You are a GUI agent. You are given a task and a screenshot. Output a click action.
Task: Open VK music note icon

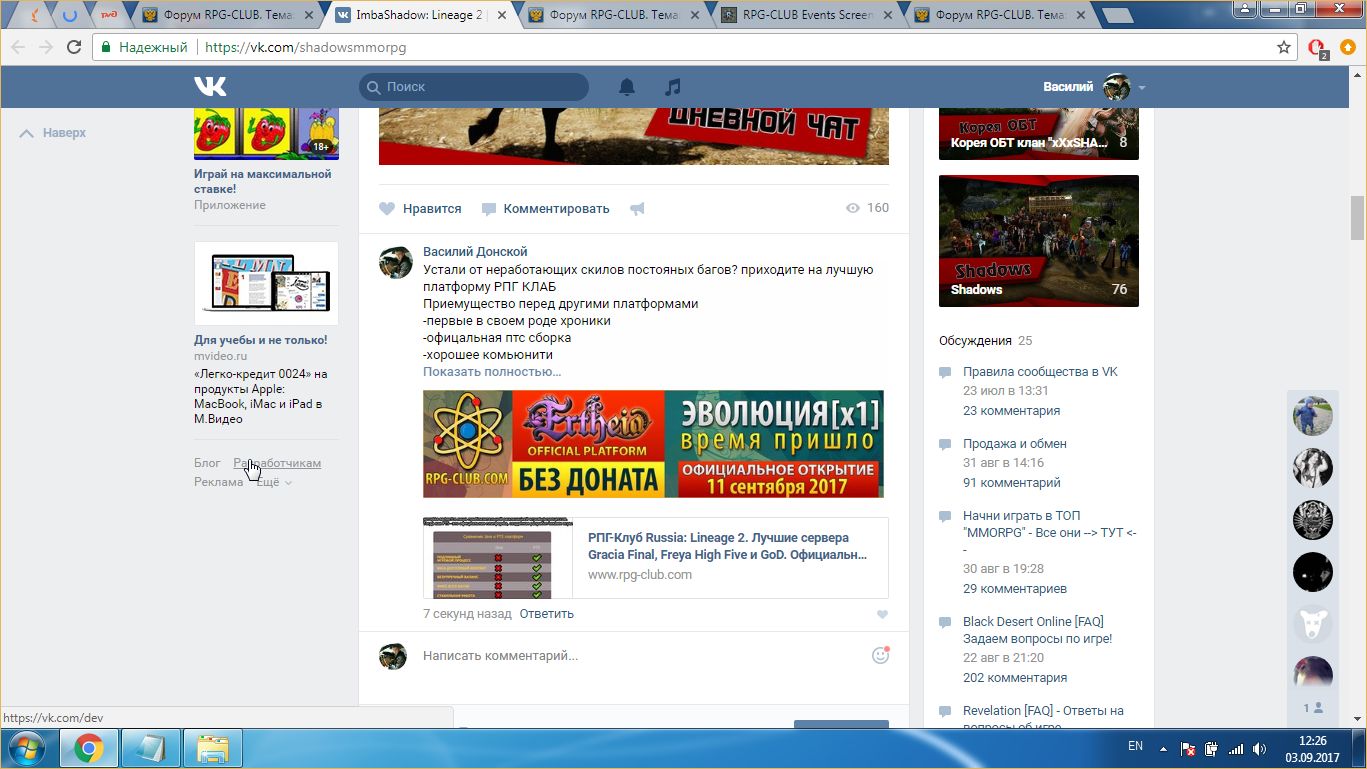(673, 87)
